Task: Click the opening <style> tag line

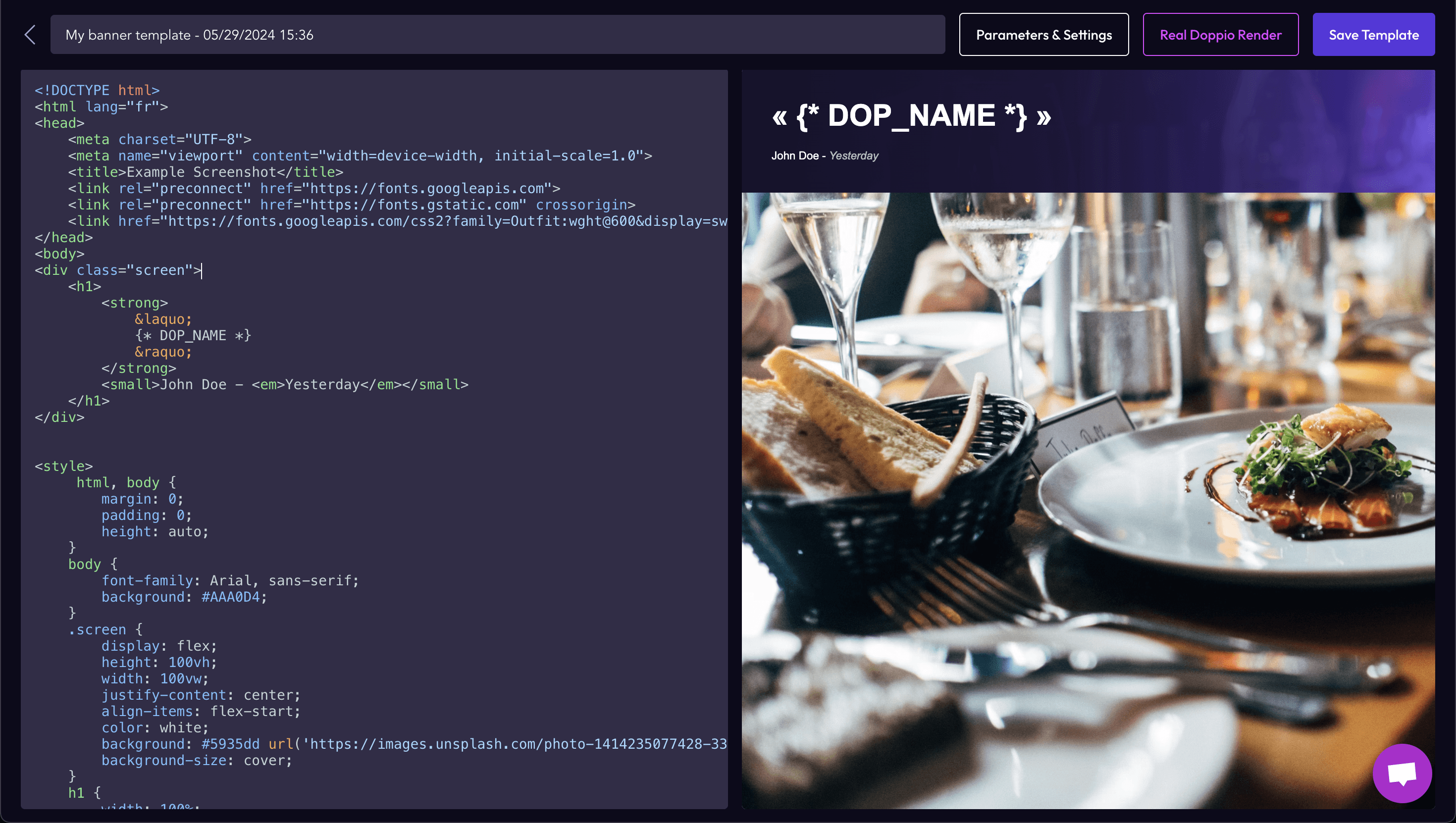Action: click(64, 467)
